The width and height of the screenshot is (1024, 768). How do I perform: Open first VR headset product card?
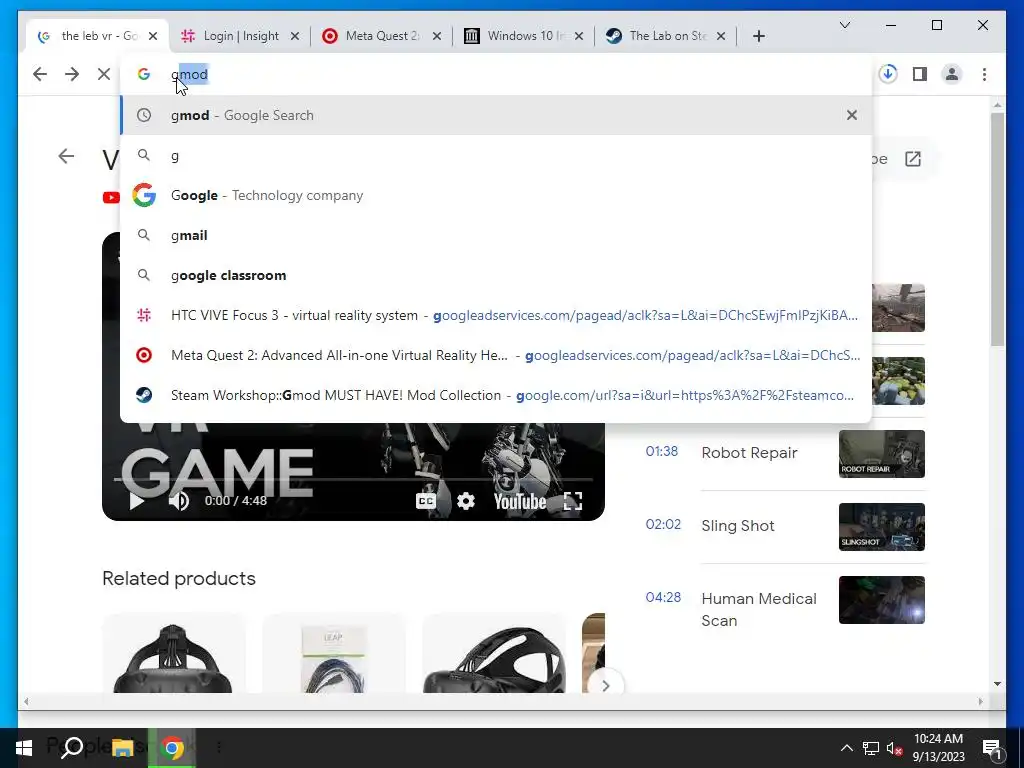(173, 653)
